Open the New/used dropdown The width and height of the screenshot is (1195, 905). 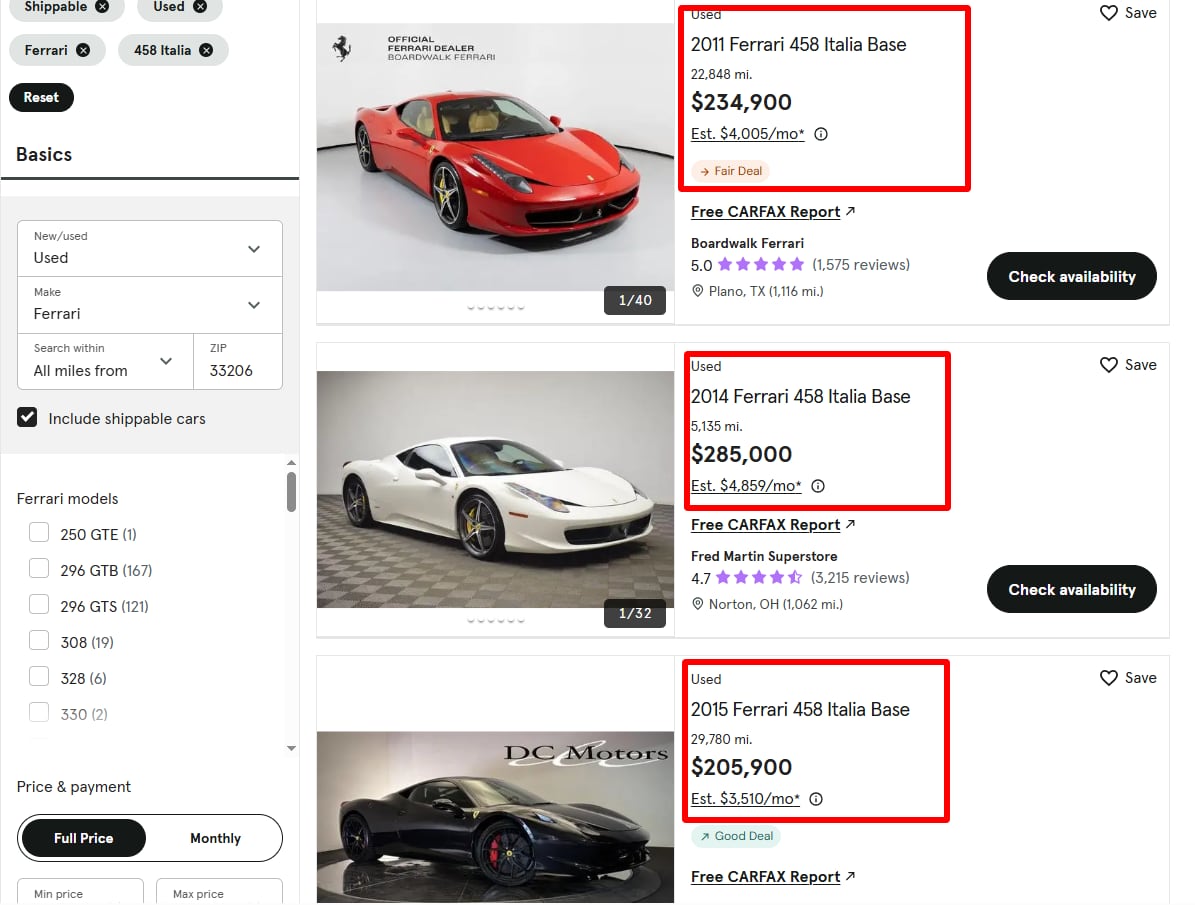[x=150, y=248]
